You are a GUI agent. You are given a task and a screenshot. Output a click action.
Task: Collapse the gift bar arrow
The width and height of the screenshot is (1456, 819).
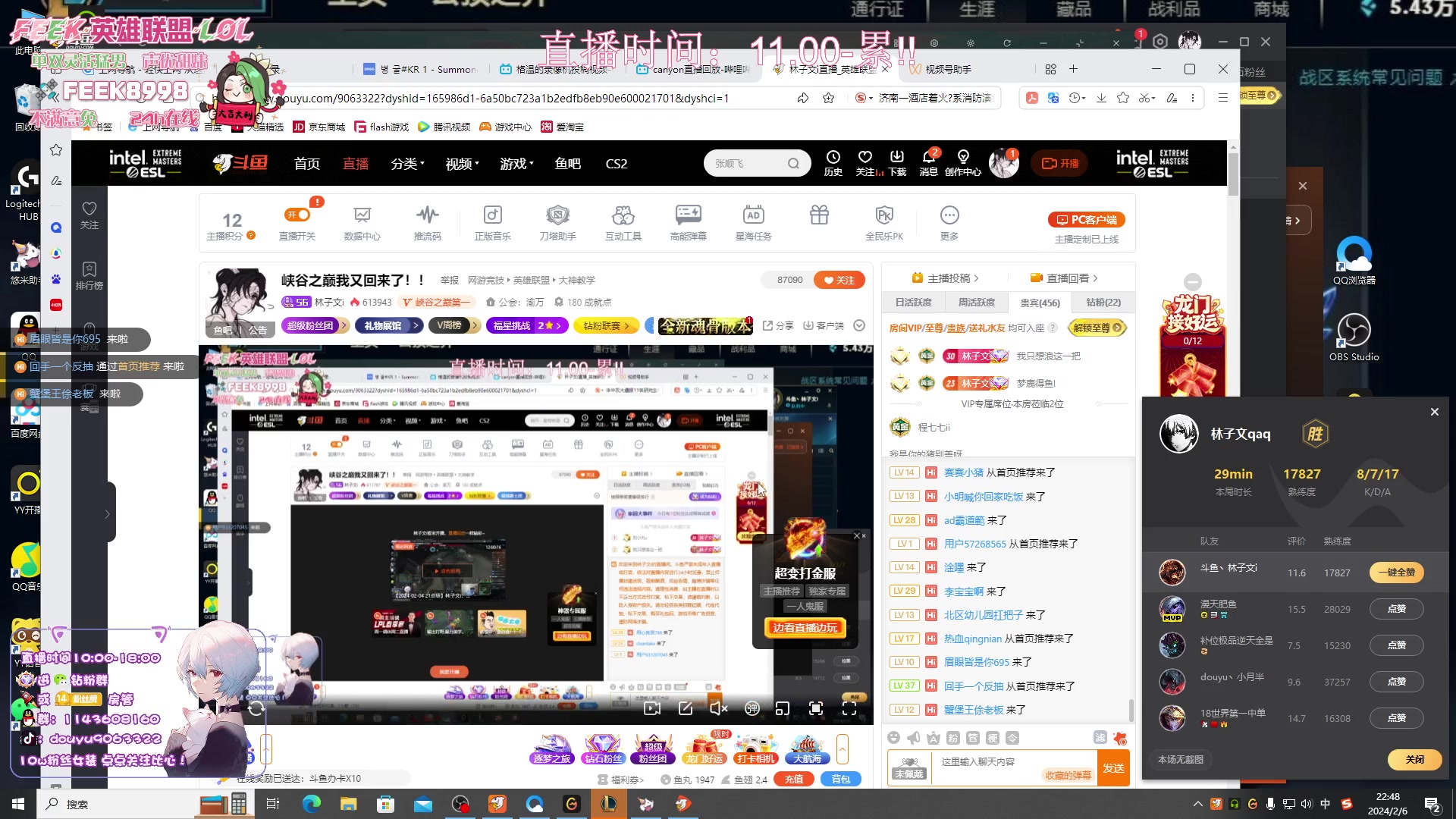point(842,748)
